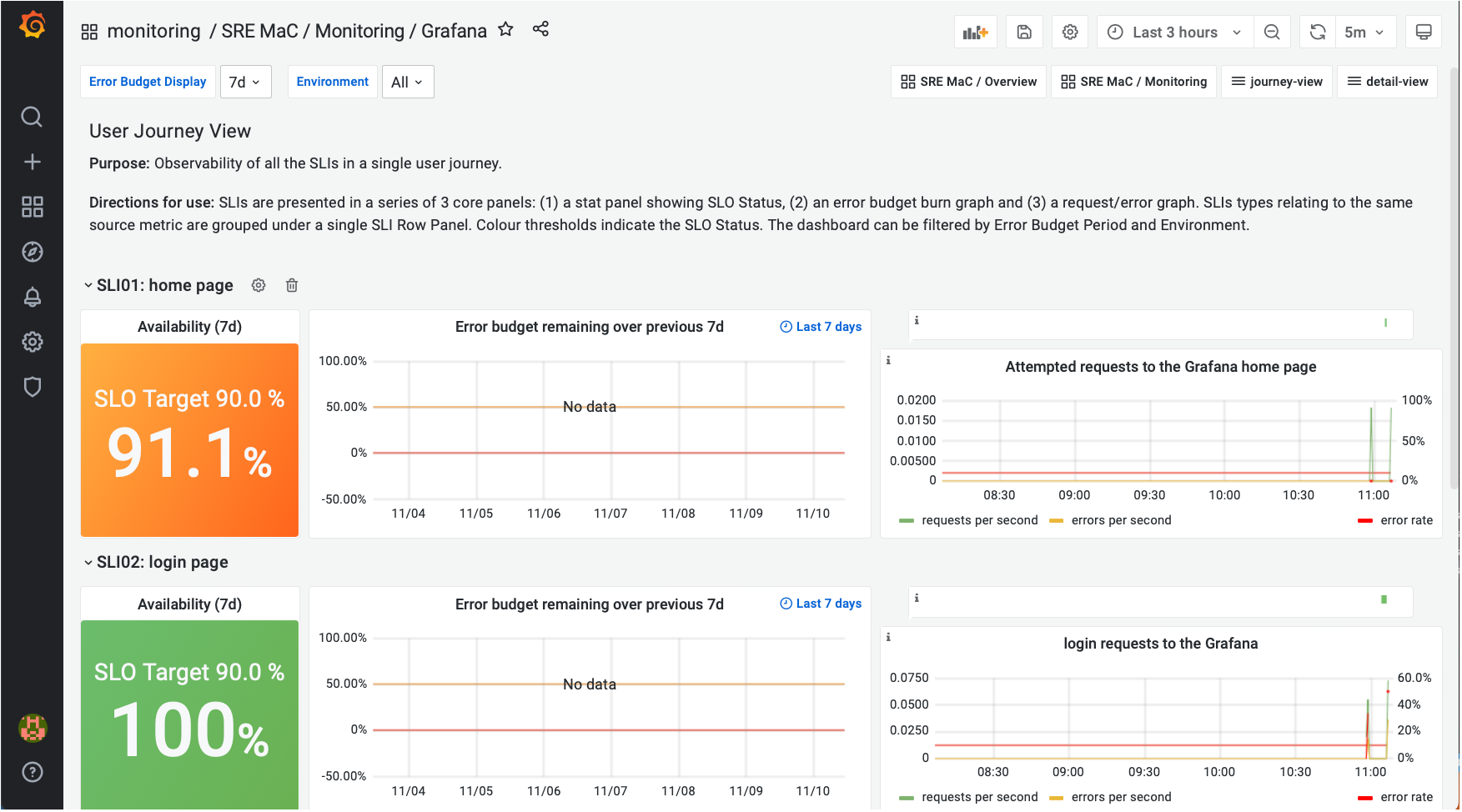Viewport: 1462px width, 812px height.
Task: Open login page Error budget remaining panel title menu
Action: 590,604
